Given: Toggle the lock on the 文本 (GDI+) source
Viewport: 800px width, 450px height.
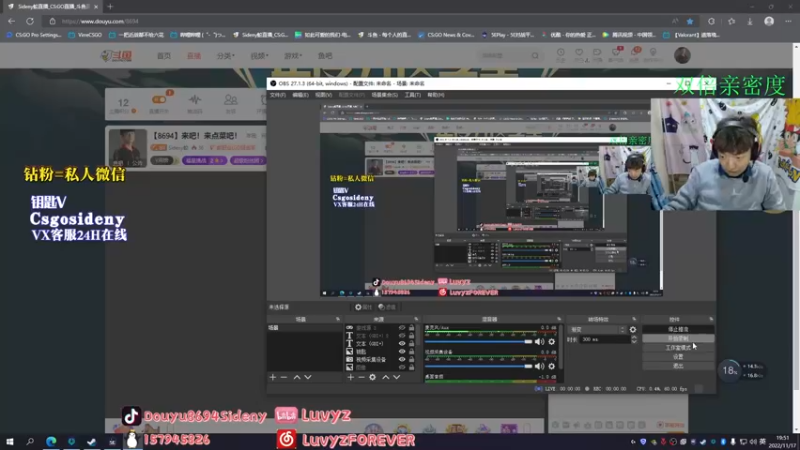Looking at the screenshot, I should click(x=411, y=343).
